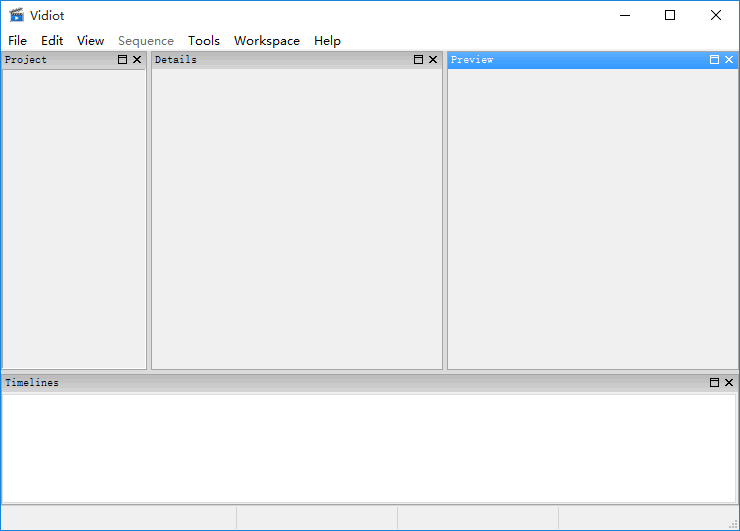
Task: Close the Project panel
Action: (137, 59)
